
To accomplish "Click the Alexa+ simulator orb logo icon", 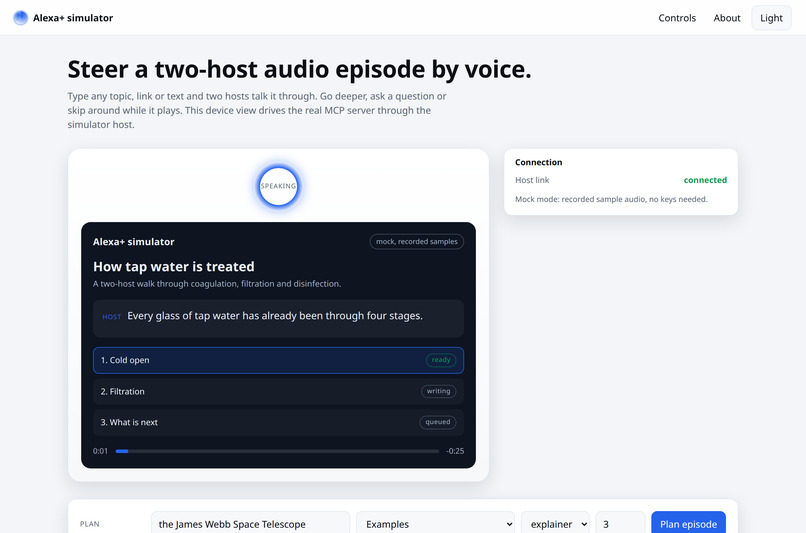I will click(21, 18).
